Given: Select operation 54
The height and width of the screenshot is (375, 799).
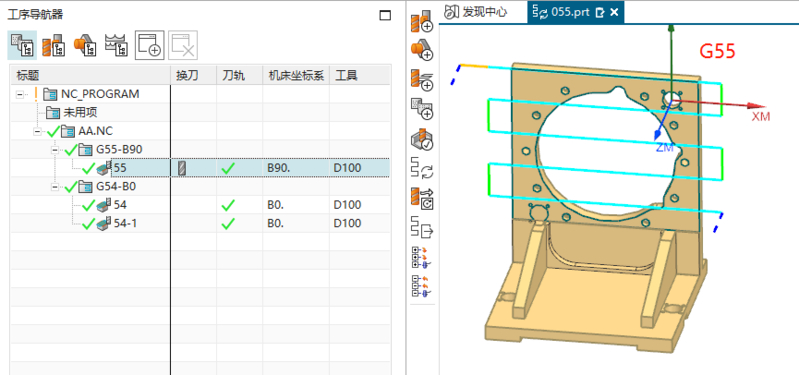Looking at the screenshot, I should (x=120, y=205).
